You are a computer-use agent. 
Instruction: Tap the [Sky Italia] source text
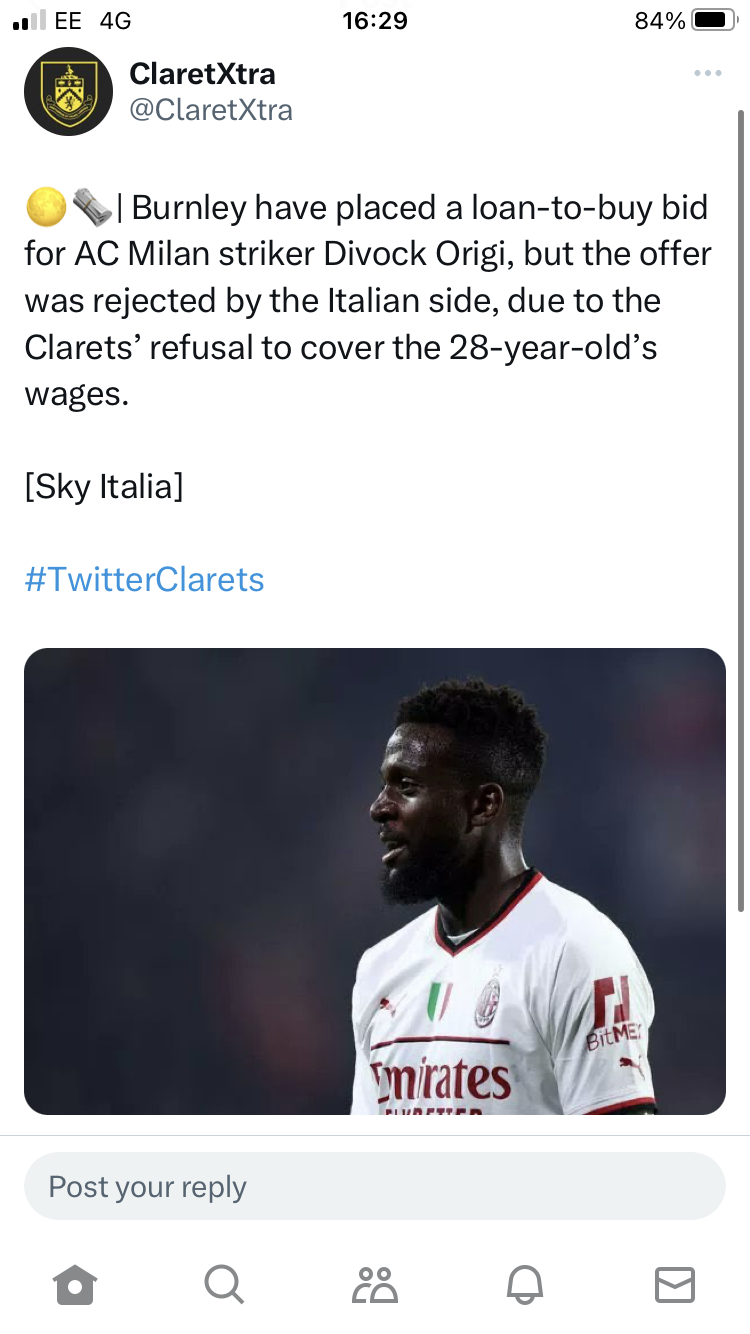pos(104,487)
